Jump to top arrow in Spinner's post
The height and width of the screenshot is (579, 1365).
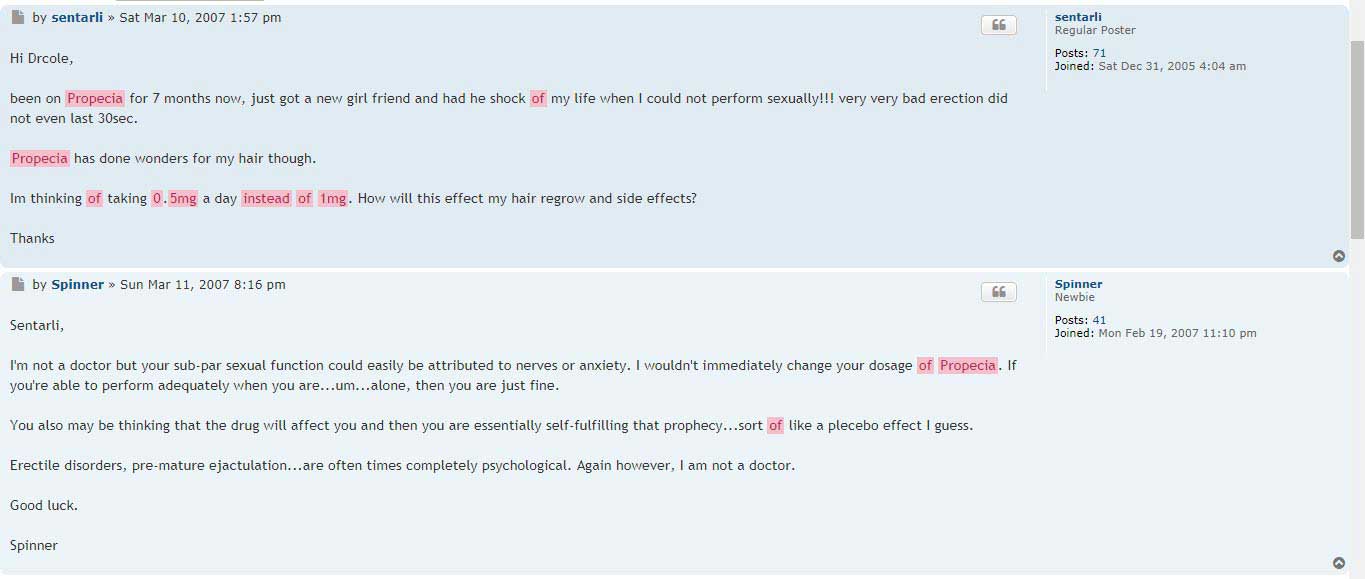1339,563
